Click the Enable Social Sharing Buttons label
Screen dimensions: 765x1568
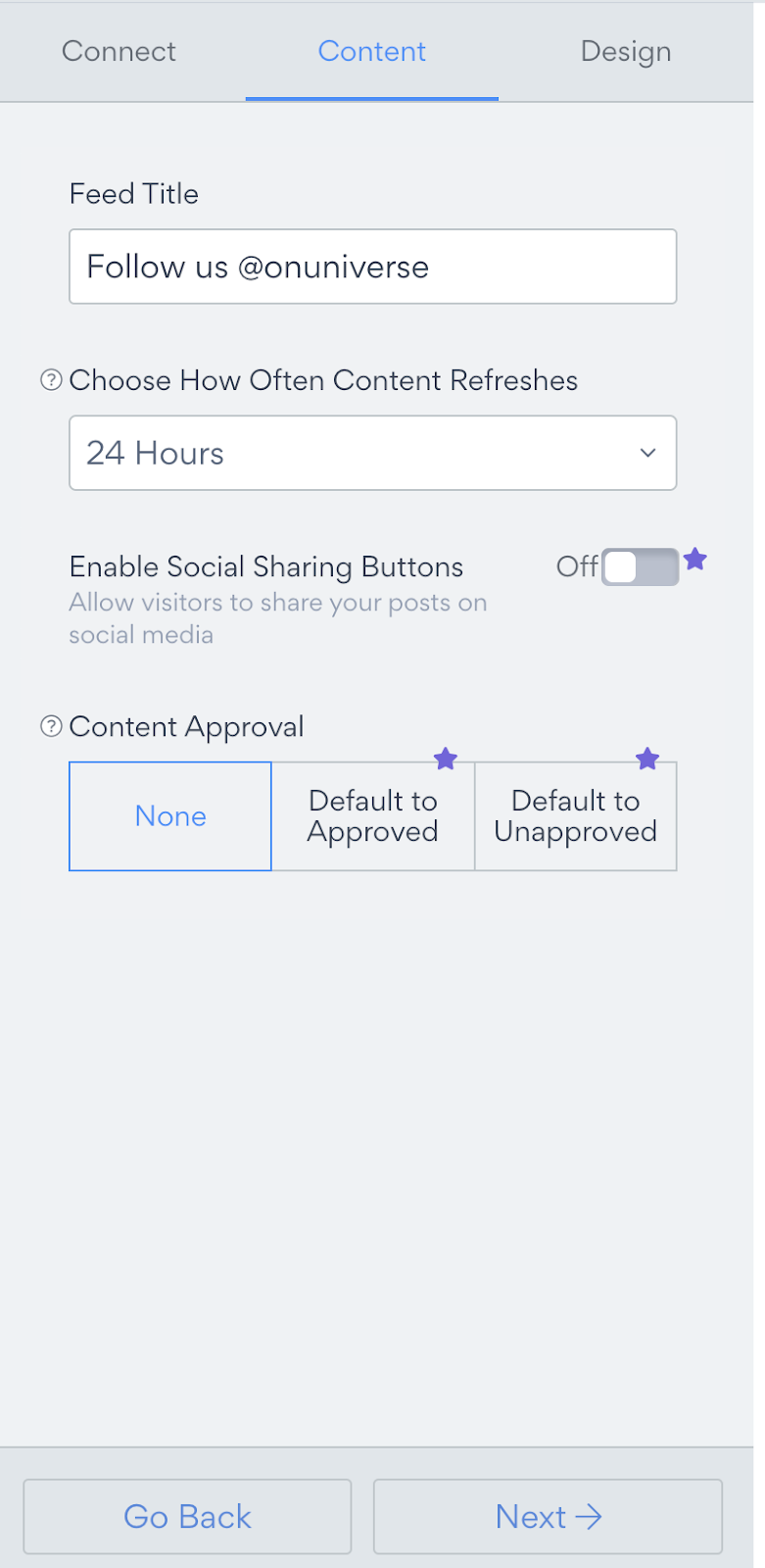point(266,566)
